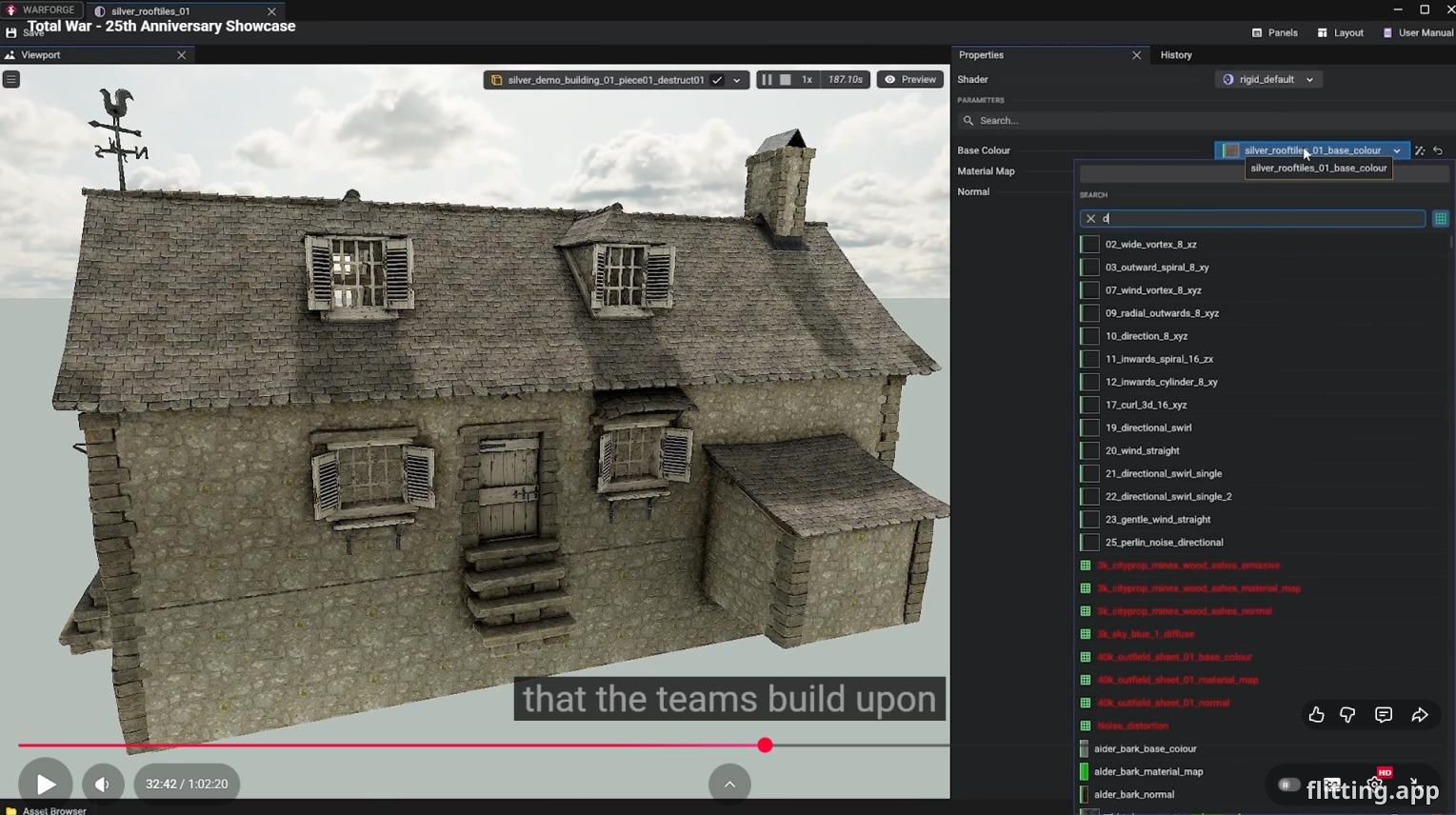Open the silver_demo_building model dropdown arrow

click(x=736, y=80)
